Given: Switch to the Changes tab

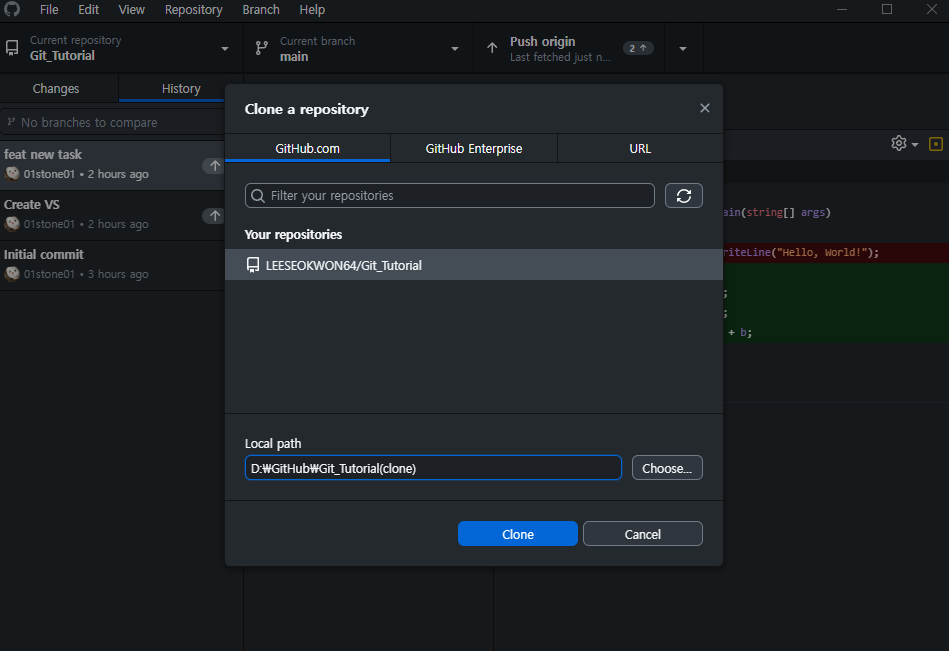Looking at the screenshot, I should tap(56, 88).
